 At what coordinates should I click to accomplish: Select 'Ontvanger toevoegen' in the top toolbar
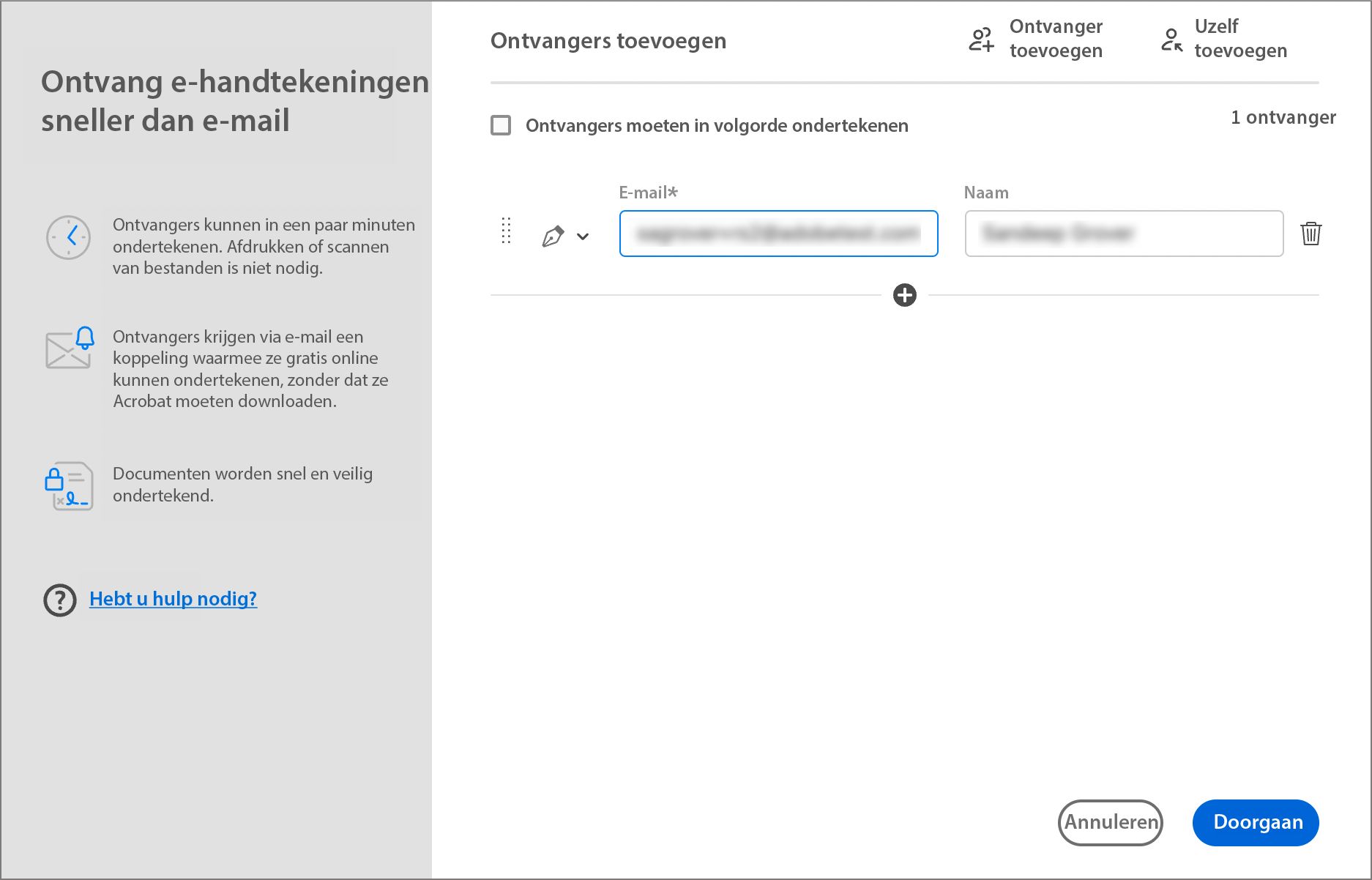point(1056,39)
